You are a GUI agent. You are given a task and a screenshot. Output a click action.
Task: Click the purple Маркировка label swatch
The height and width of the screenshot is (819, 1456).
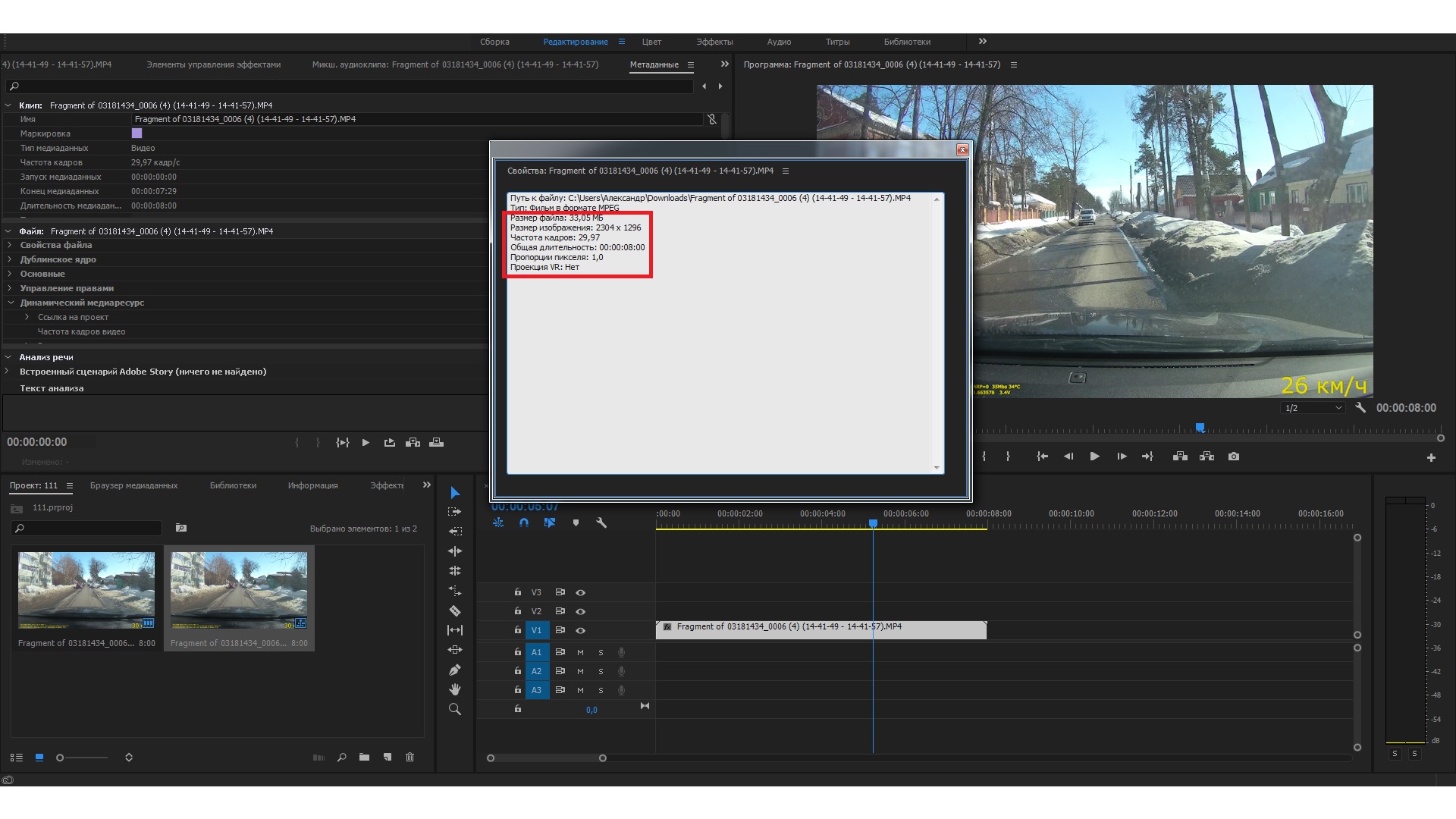(137, 133)
